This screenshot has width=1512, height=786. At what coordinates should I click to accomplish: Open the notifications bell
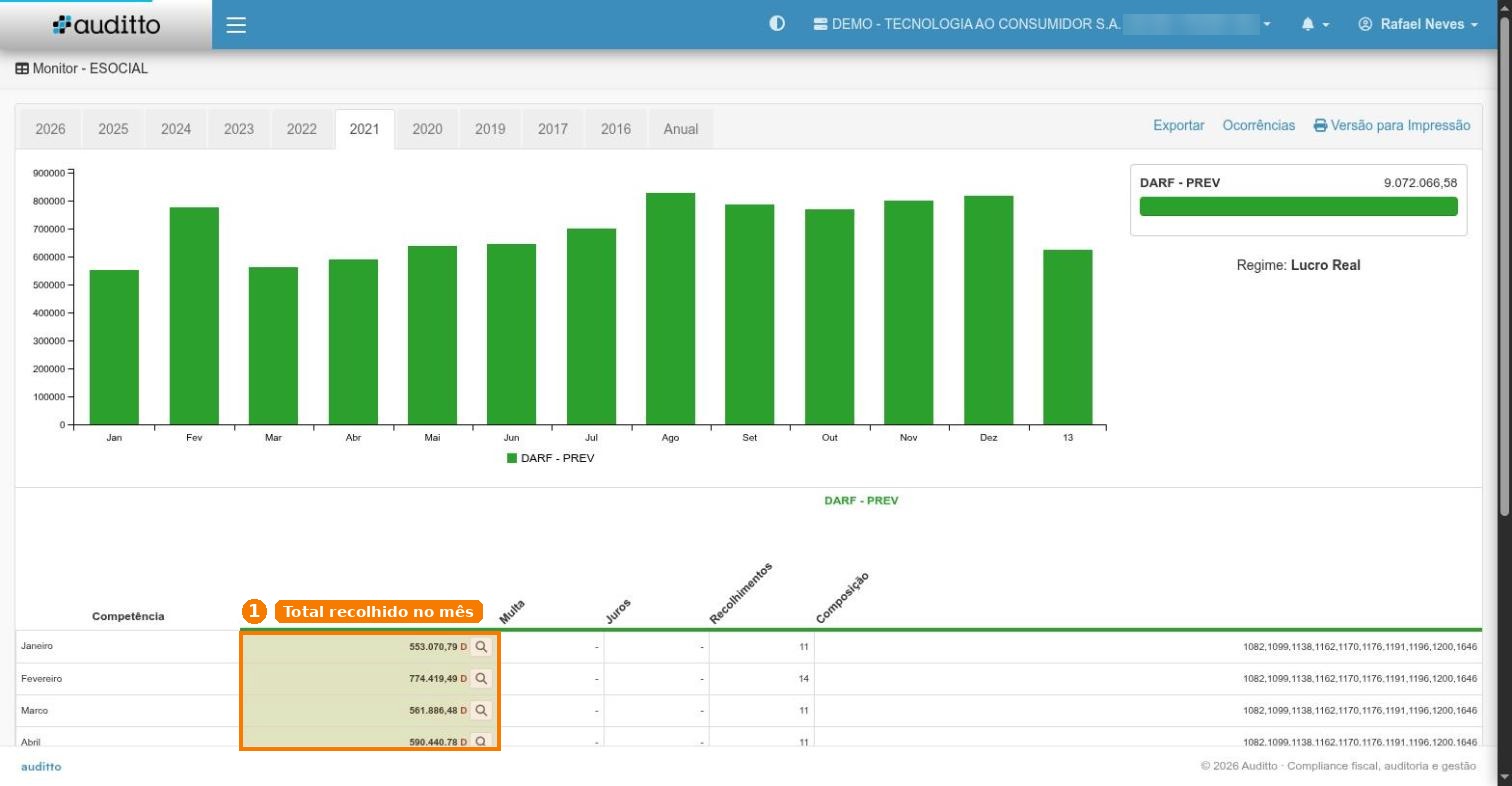pos(1315,24)
